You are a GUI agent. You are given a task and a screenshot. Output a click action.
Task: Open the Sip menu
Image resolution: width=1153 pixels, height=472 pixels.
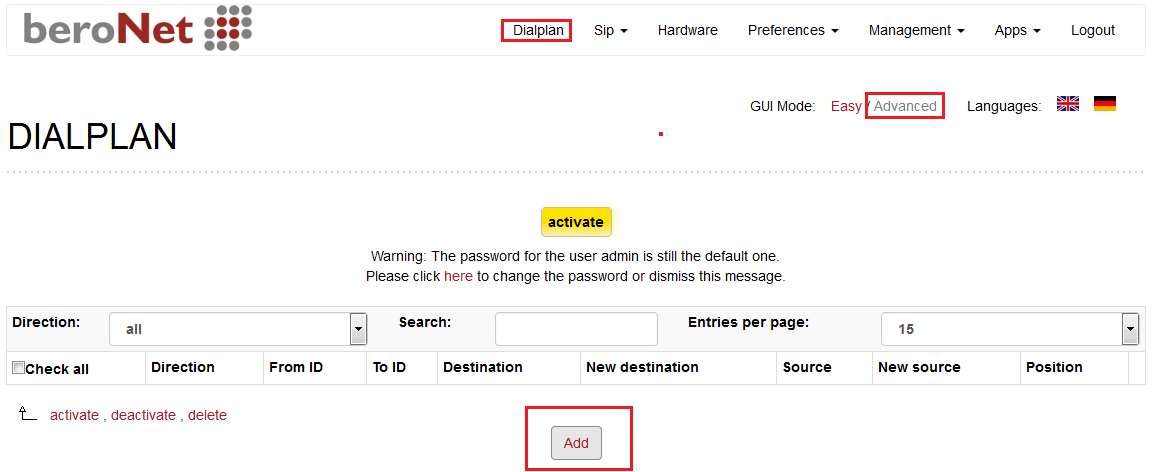[610, 30]
